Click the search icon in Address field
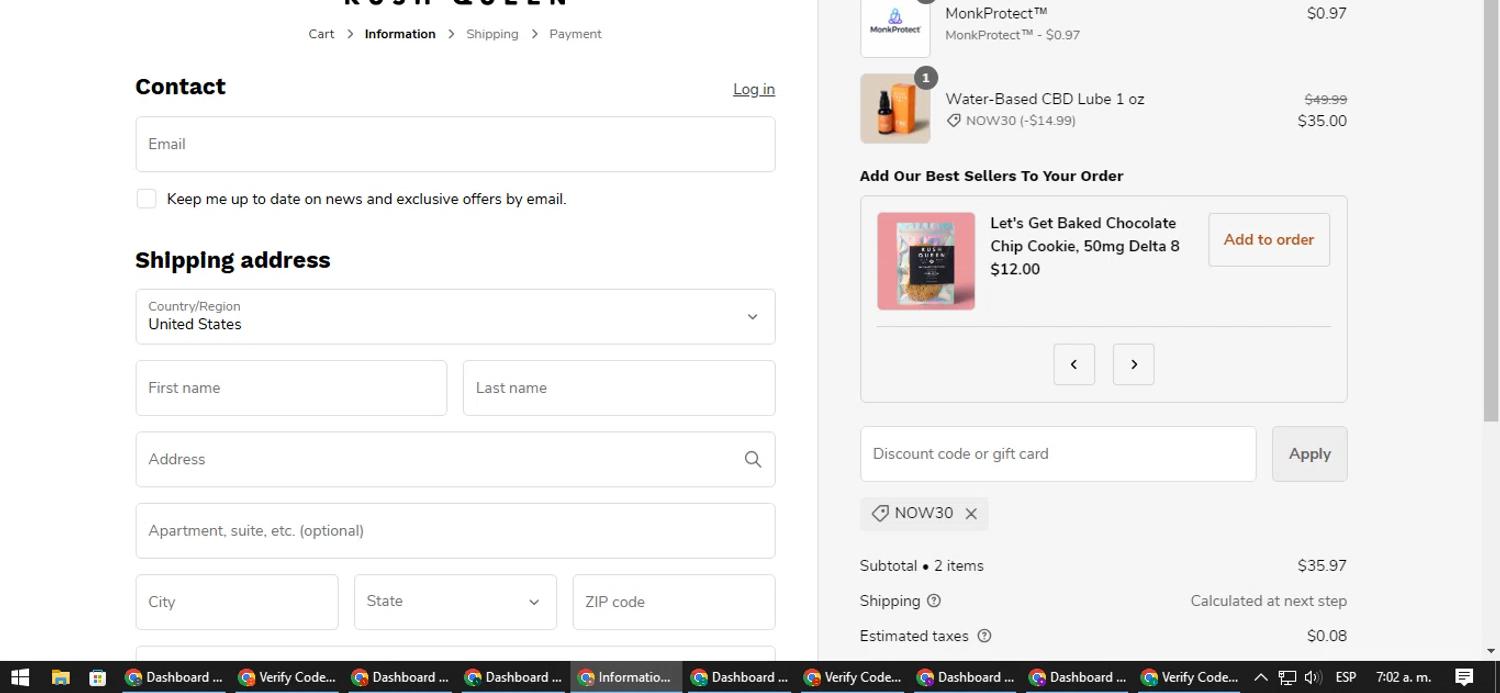The image size is (1500, 693). [753, 459]
